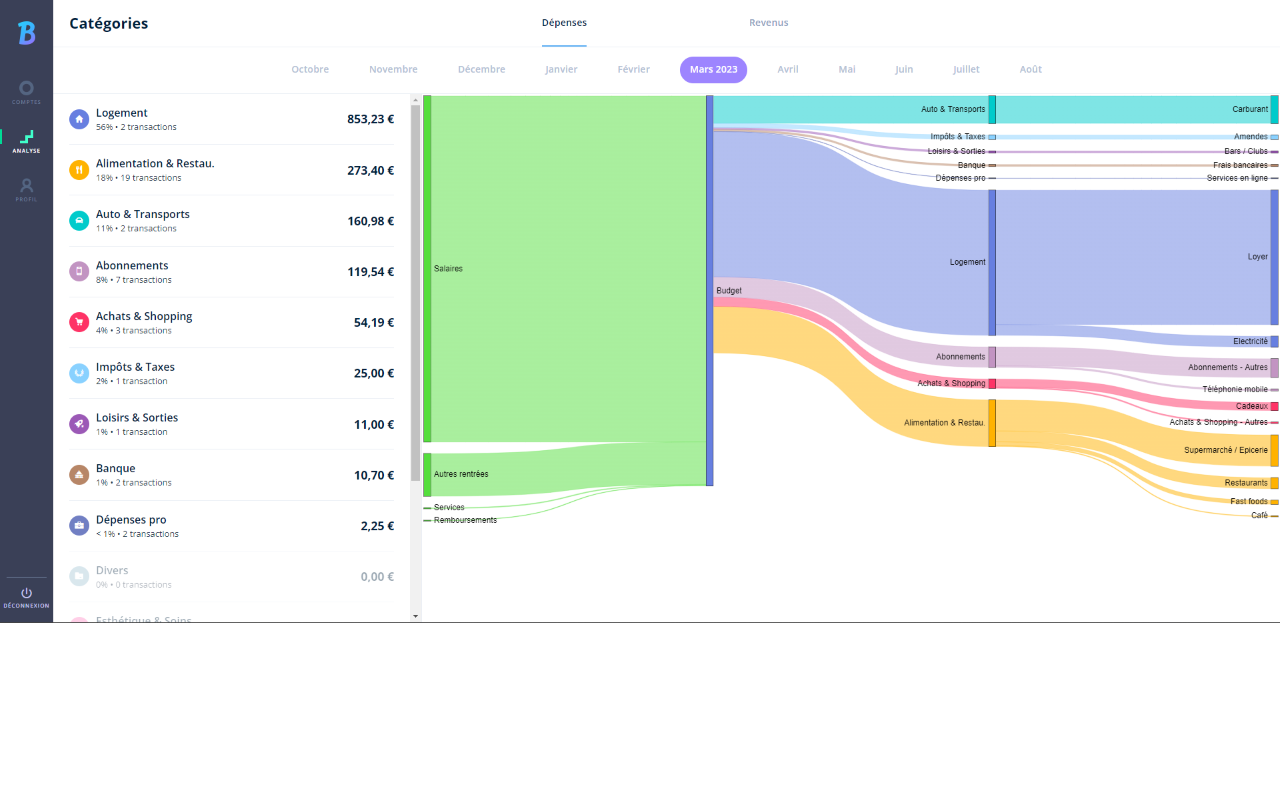The width and height of the screenshot is (1280, 800).
Task: Open the Profil sidebar icon
Action: coord(26,185)
